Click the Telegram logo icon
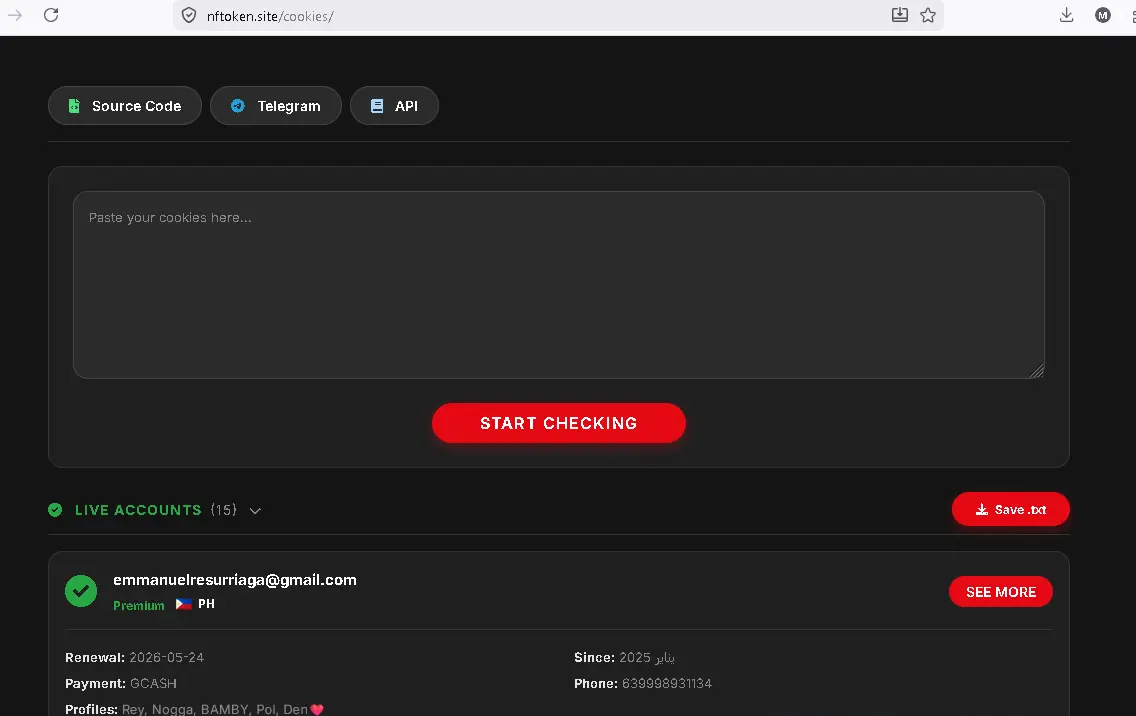1136x716 pixels. click(238, 106)
